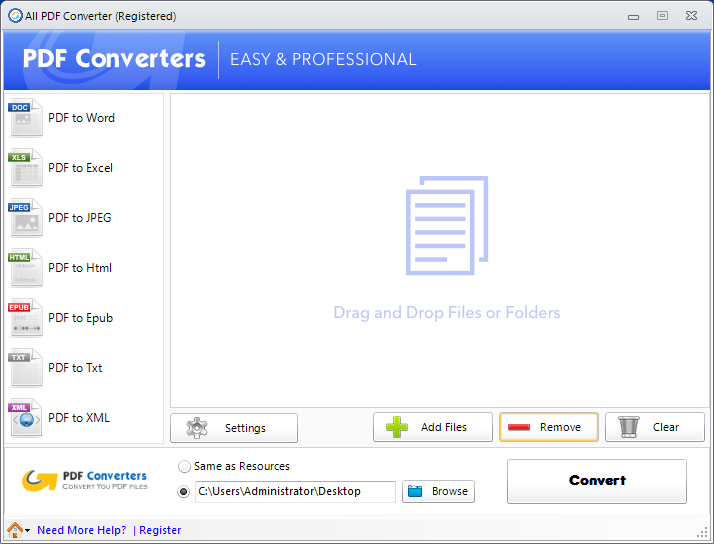Choose the PDF to XML text label
This screenshot has height=544, width=714.
click(79, 418)
